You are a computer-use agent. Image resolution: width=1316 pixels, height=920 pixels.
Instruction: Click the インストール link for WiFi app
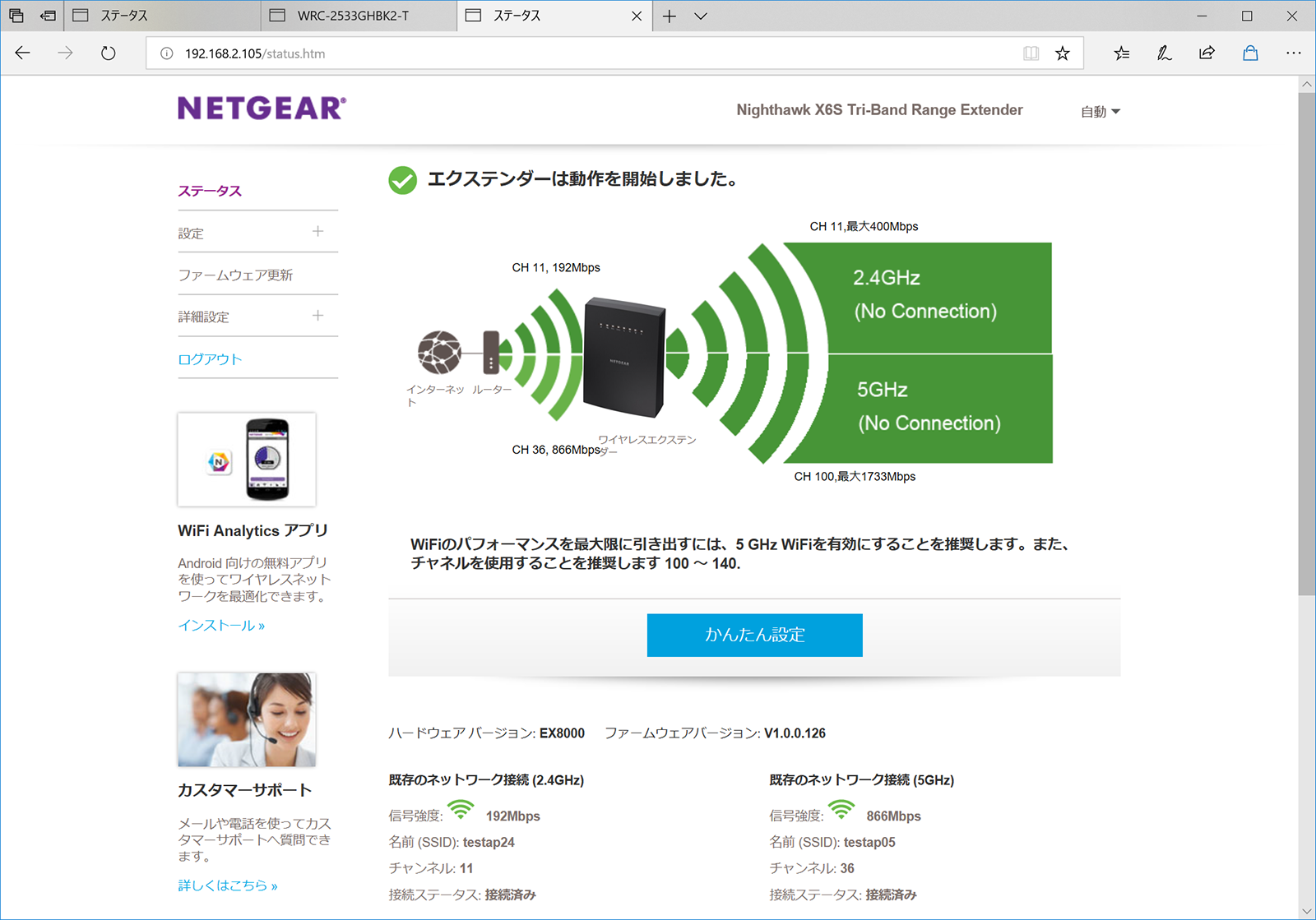(221, 626)
